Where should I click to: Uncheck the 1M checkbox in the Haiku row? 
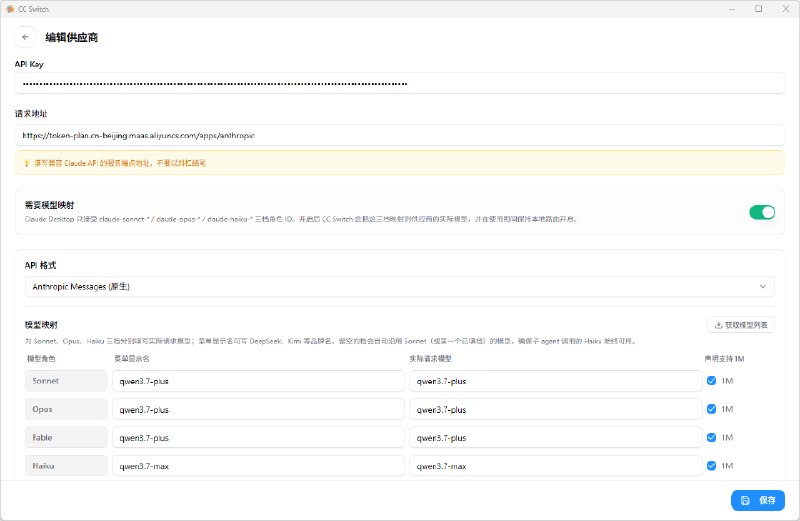pyautogui.click(x=711, y=466)
